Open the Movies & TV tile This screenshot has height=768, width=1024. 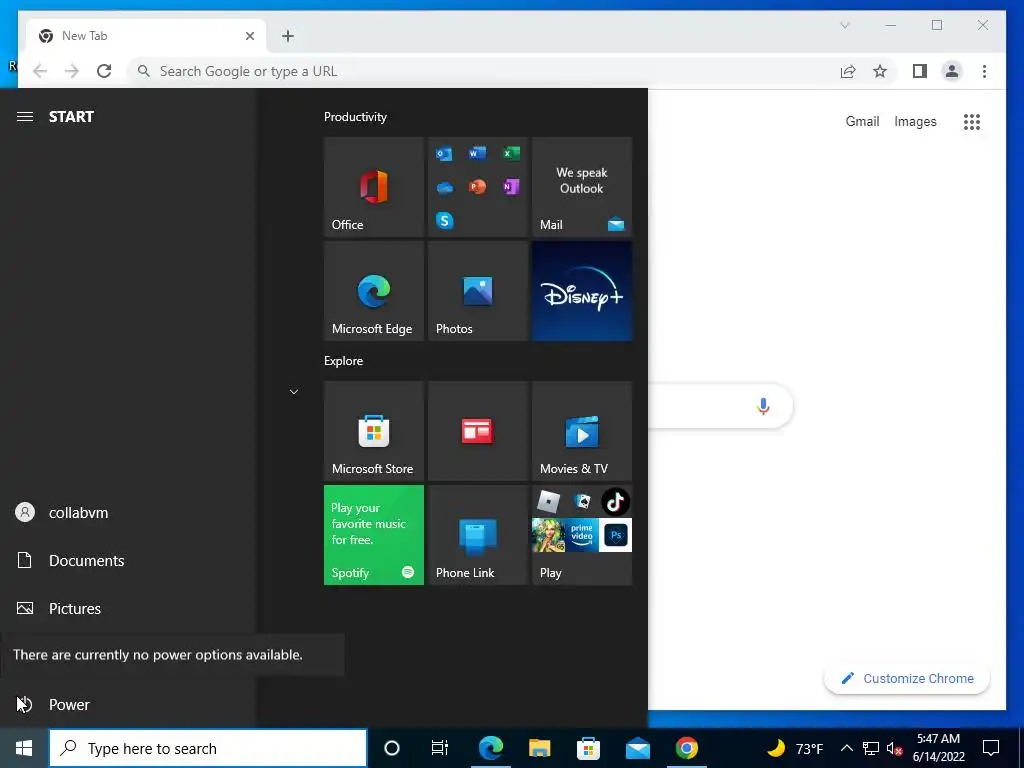[x=582, y=431]
